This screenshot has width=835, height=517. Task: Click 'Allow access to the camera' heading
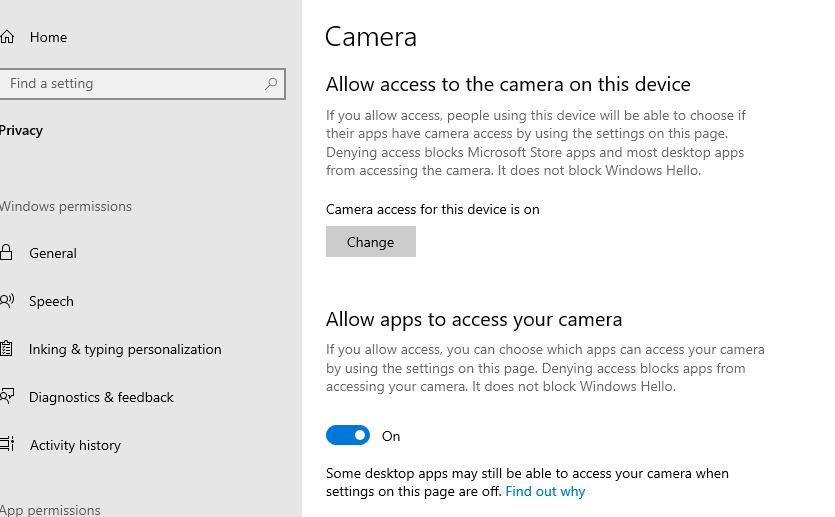point(508,84)
